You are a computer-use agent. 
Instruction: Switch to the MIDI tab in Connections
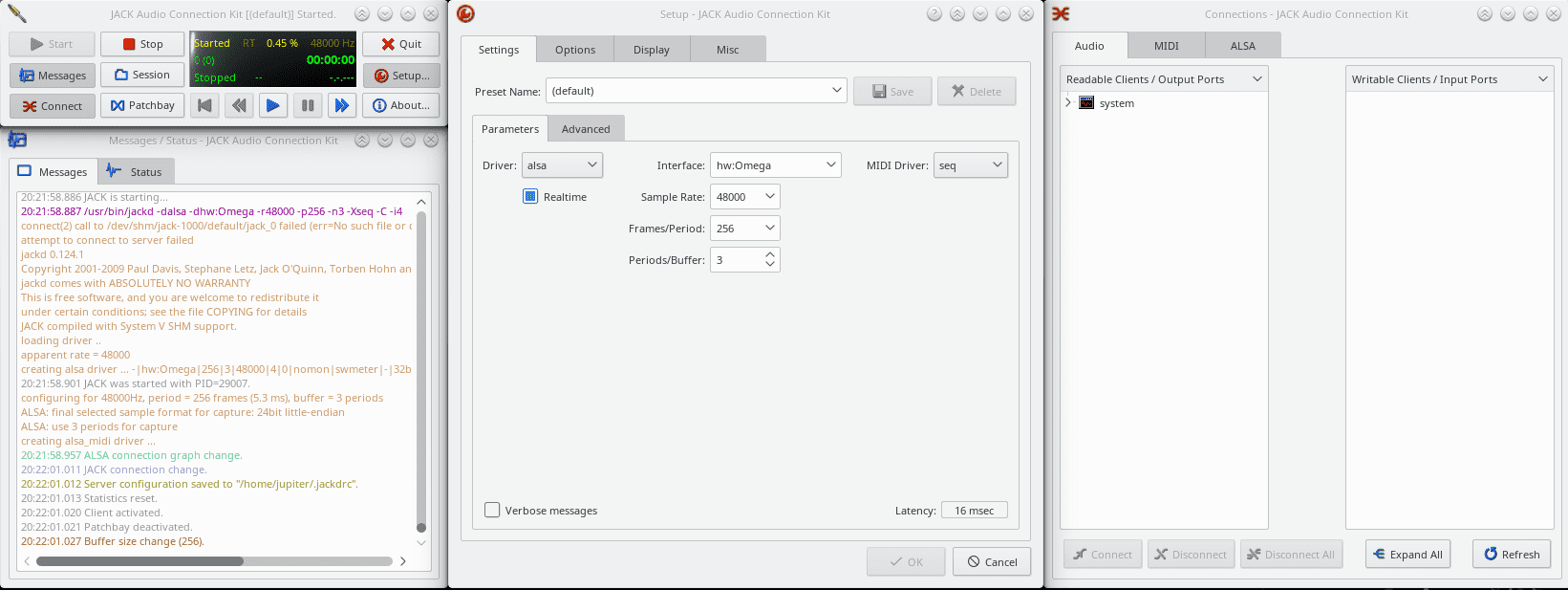point(1167,46)
